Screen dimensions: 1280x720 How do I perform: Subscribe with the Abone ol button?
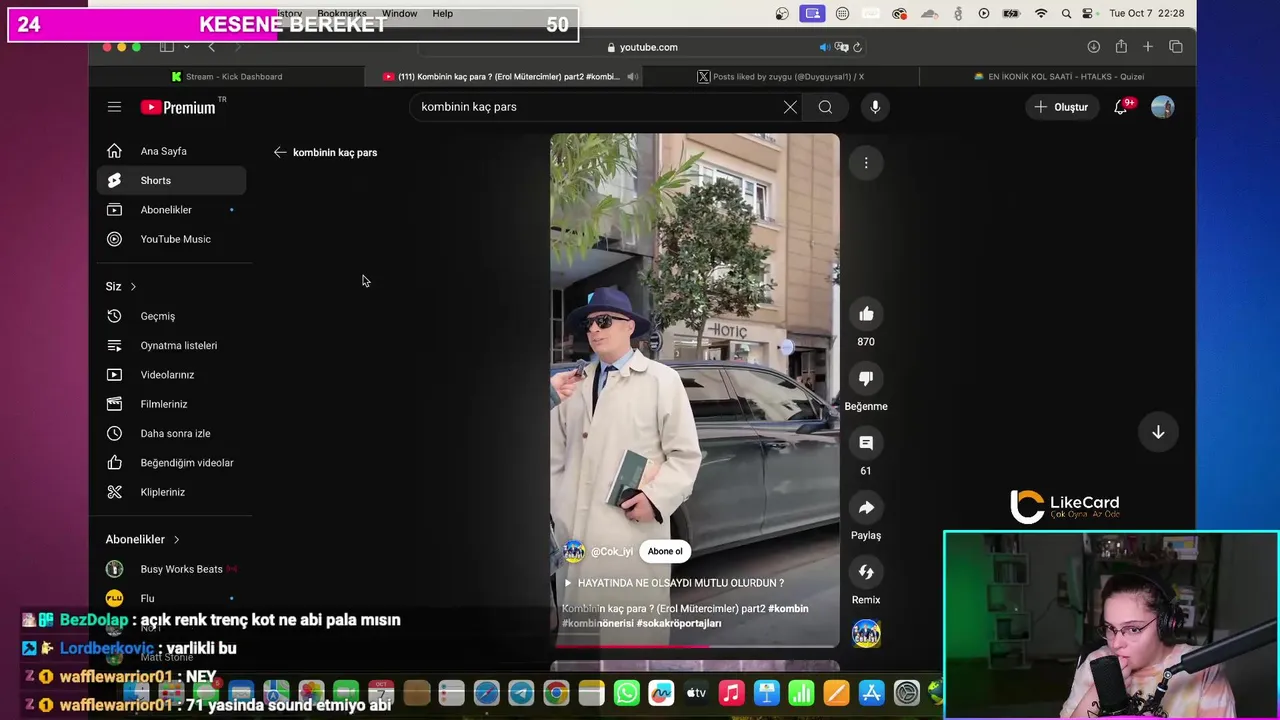[x=665, y=551]
